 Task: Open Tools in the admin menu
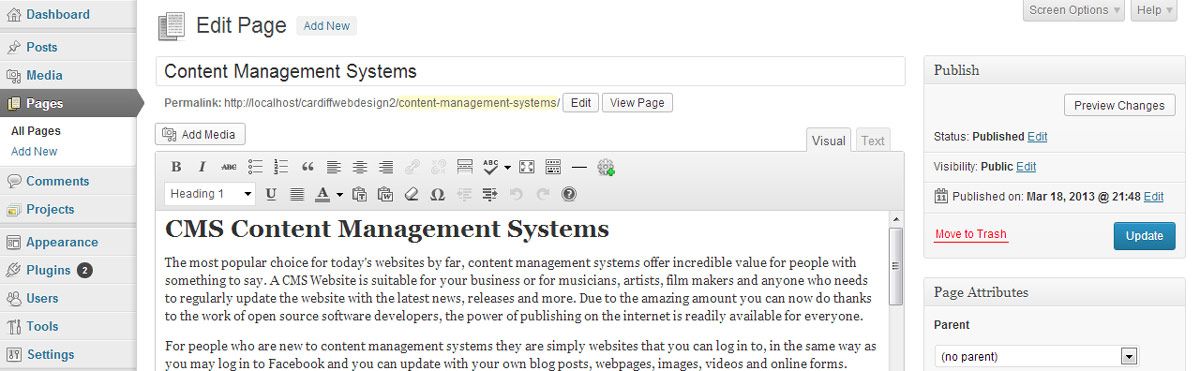click(x=68, y=326)
